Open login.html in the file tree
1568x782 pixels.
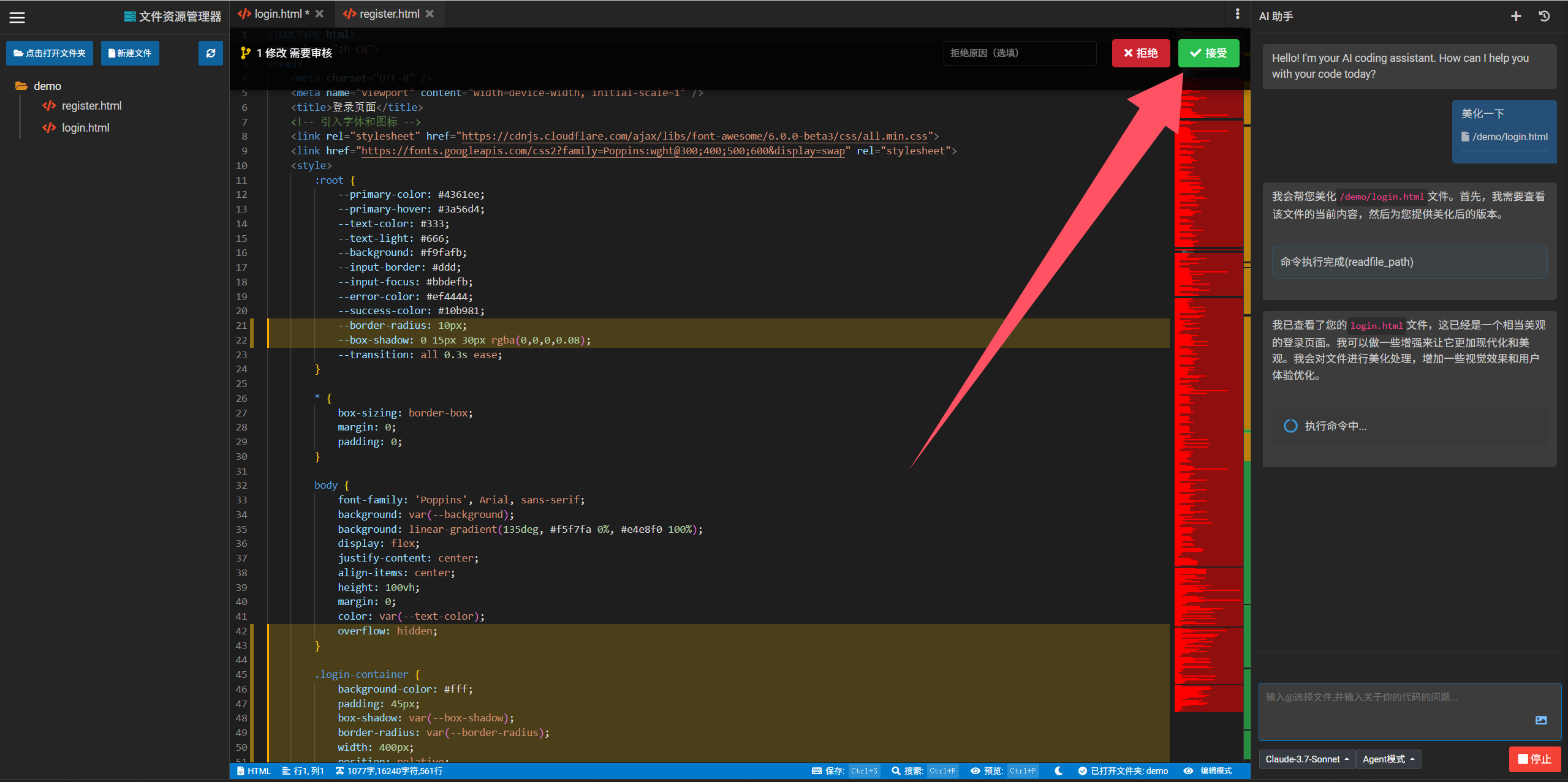[76, 128]
